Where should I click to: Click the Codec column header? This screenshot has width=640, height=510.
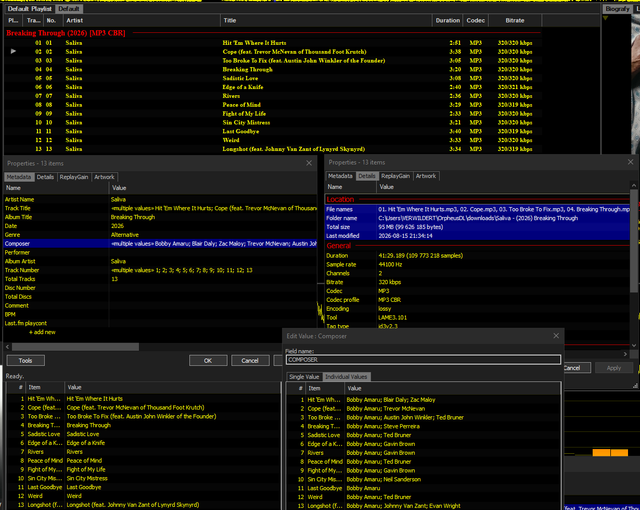pyautogui.click(x=476, y=20)
